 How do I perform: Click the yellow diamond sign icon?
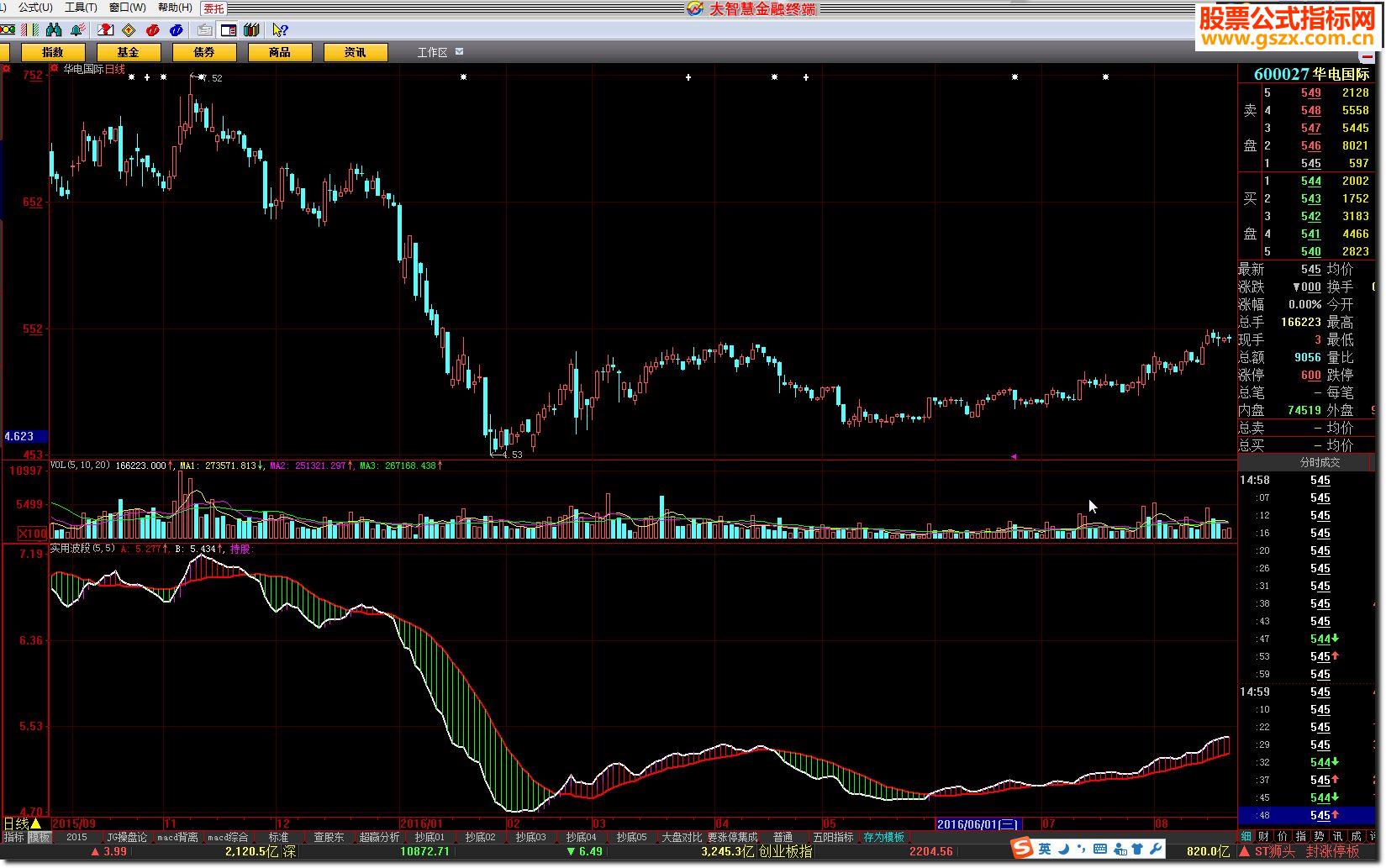129,30
